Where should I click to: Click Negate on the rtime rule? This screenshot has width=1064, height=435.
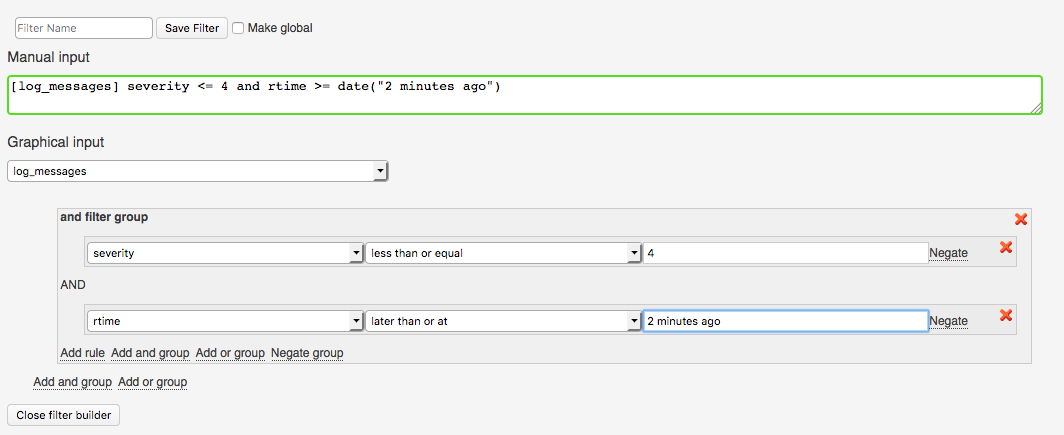coord(948,321)
